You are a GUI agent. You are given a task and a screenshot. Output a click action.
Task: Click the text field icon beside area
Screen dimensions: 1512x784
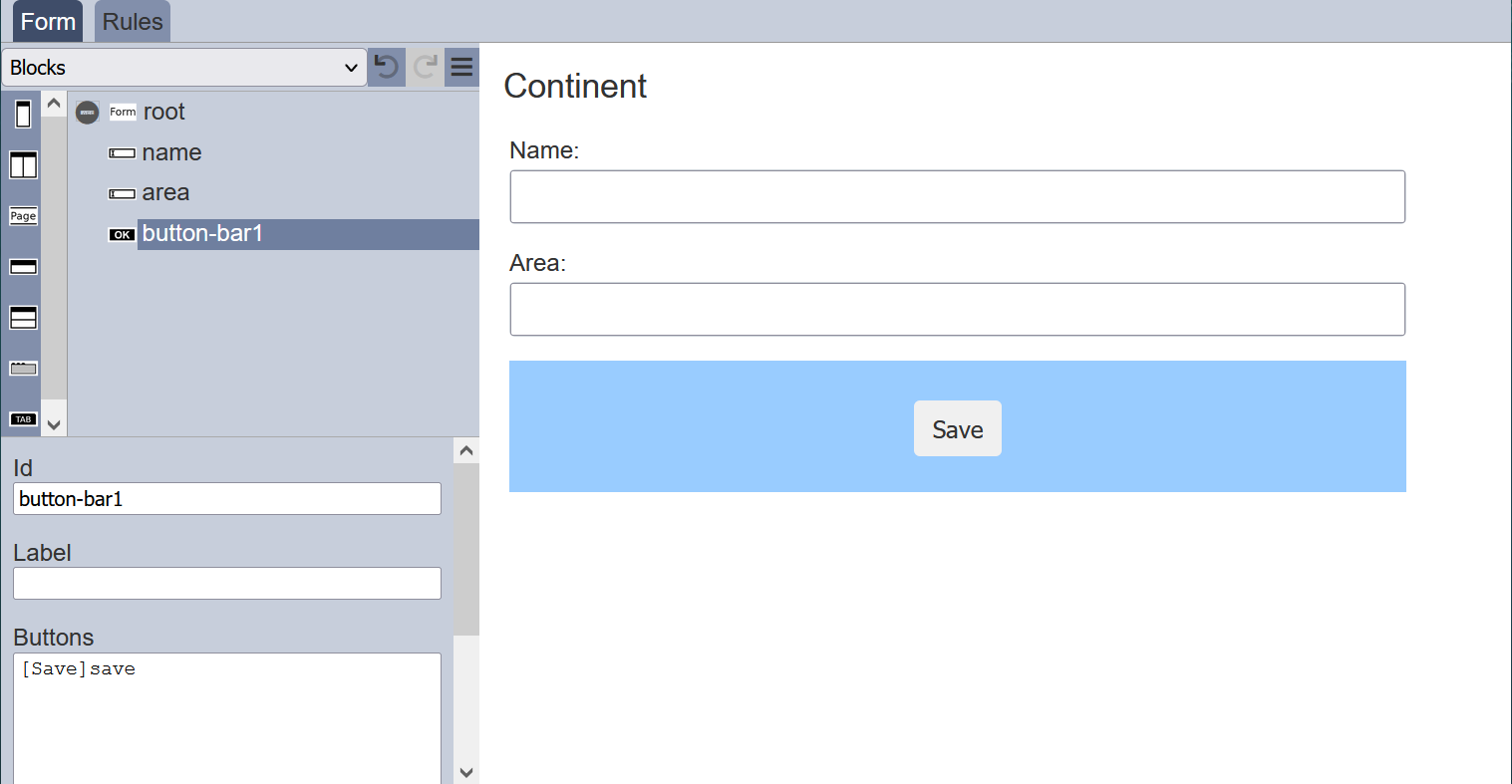122,194
